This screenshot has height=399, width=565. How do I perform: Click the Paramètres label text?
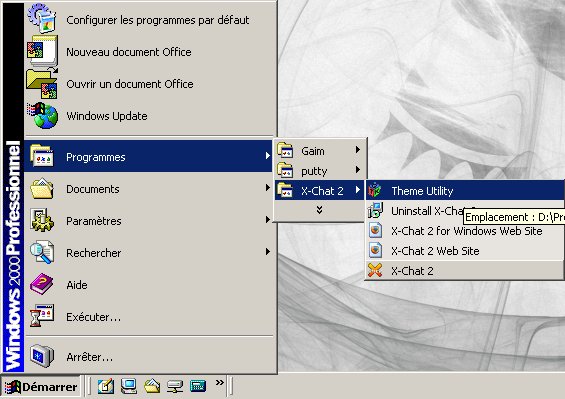click(94, 221)
